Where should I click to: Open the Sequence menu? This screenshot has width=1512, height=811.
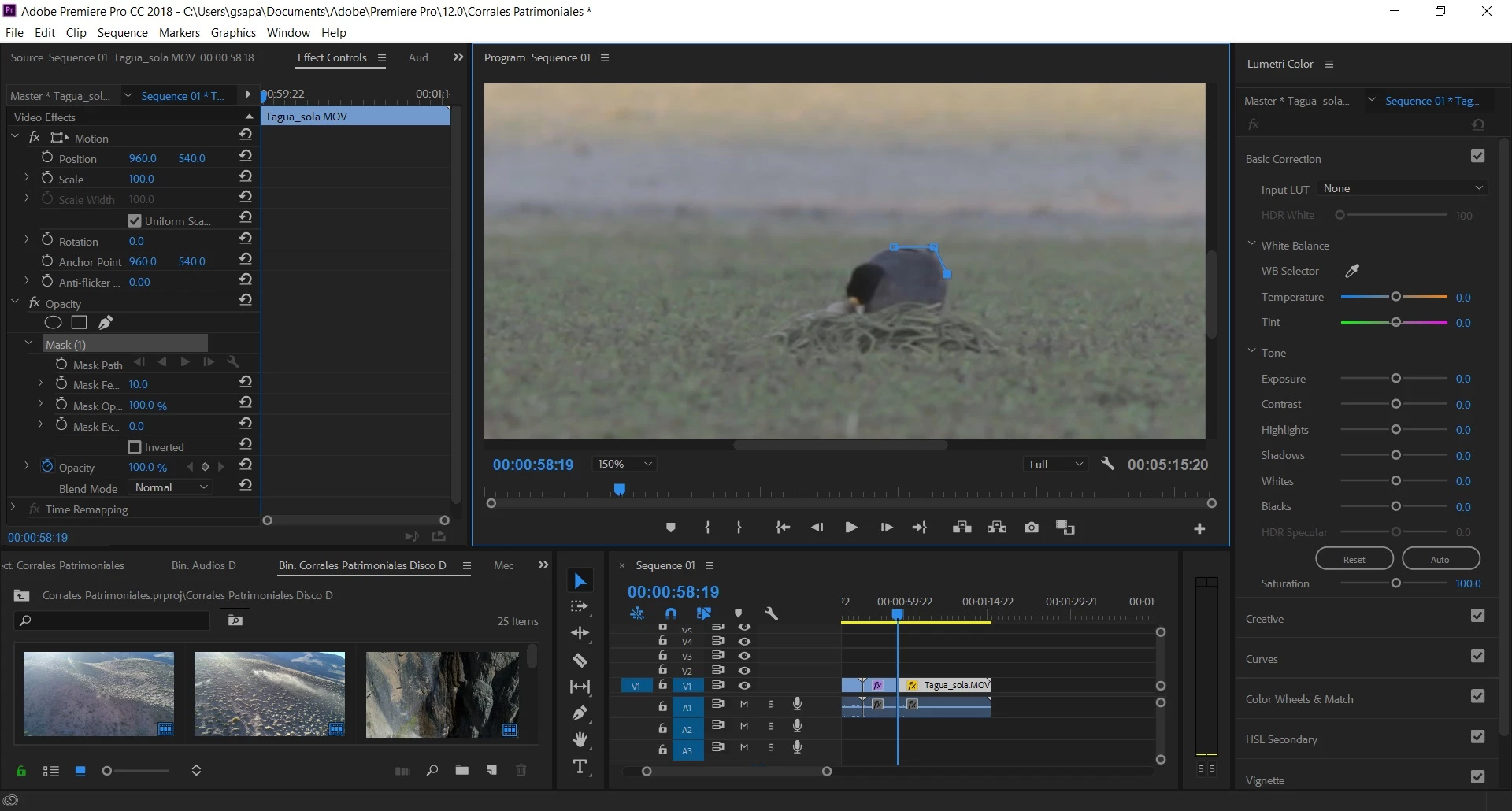pyautogui.click(x=122, y=33)
